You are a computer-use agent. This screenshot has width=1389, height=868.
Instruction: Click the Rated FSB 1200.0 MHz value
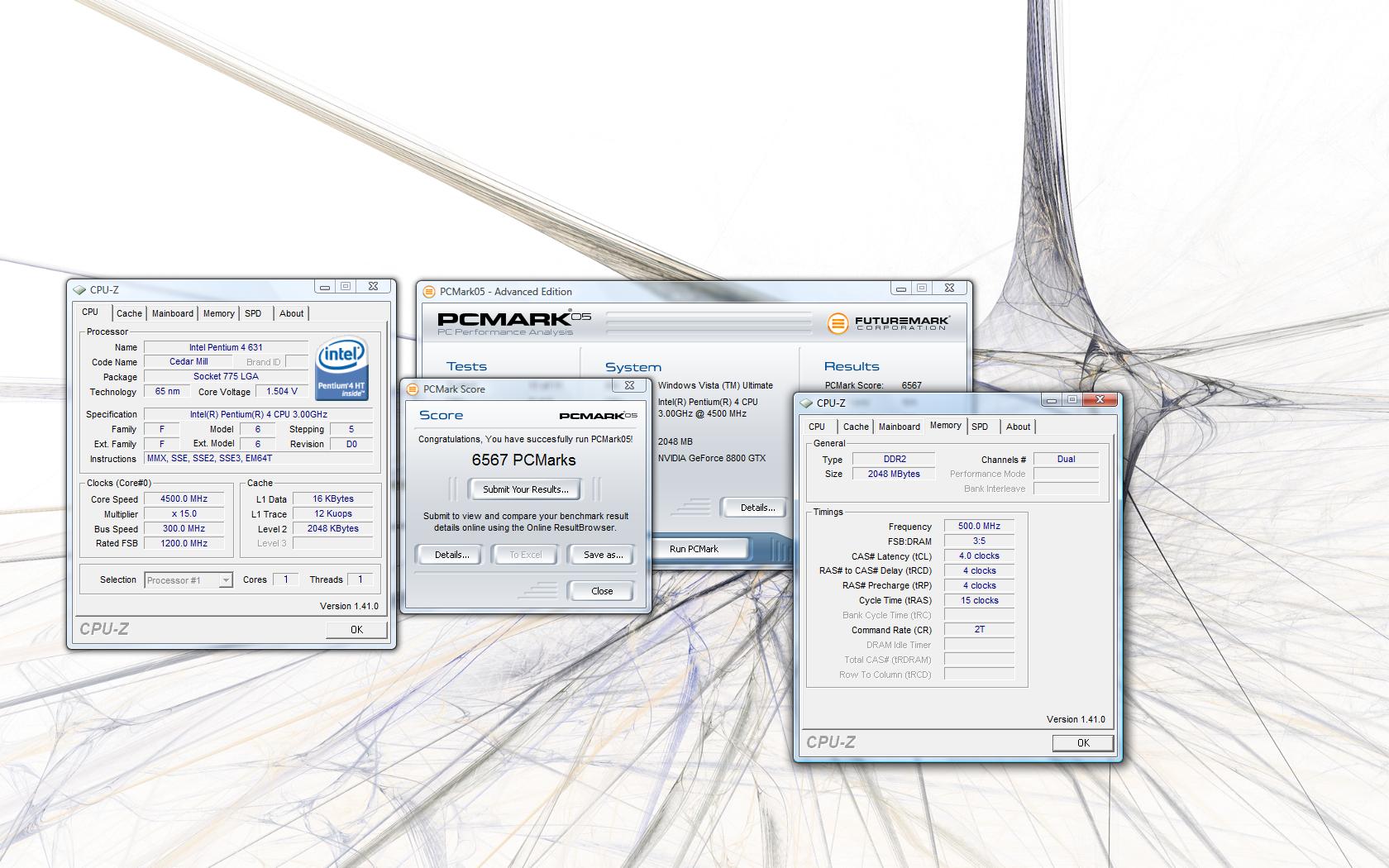[184, 544]
